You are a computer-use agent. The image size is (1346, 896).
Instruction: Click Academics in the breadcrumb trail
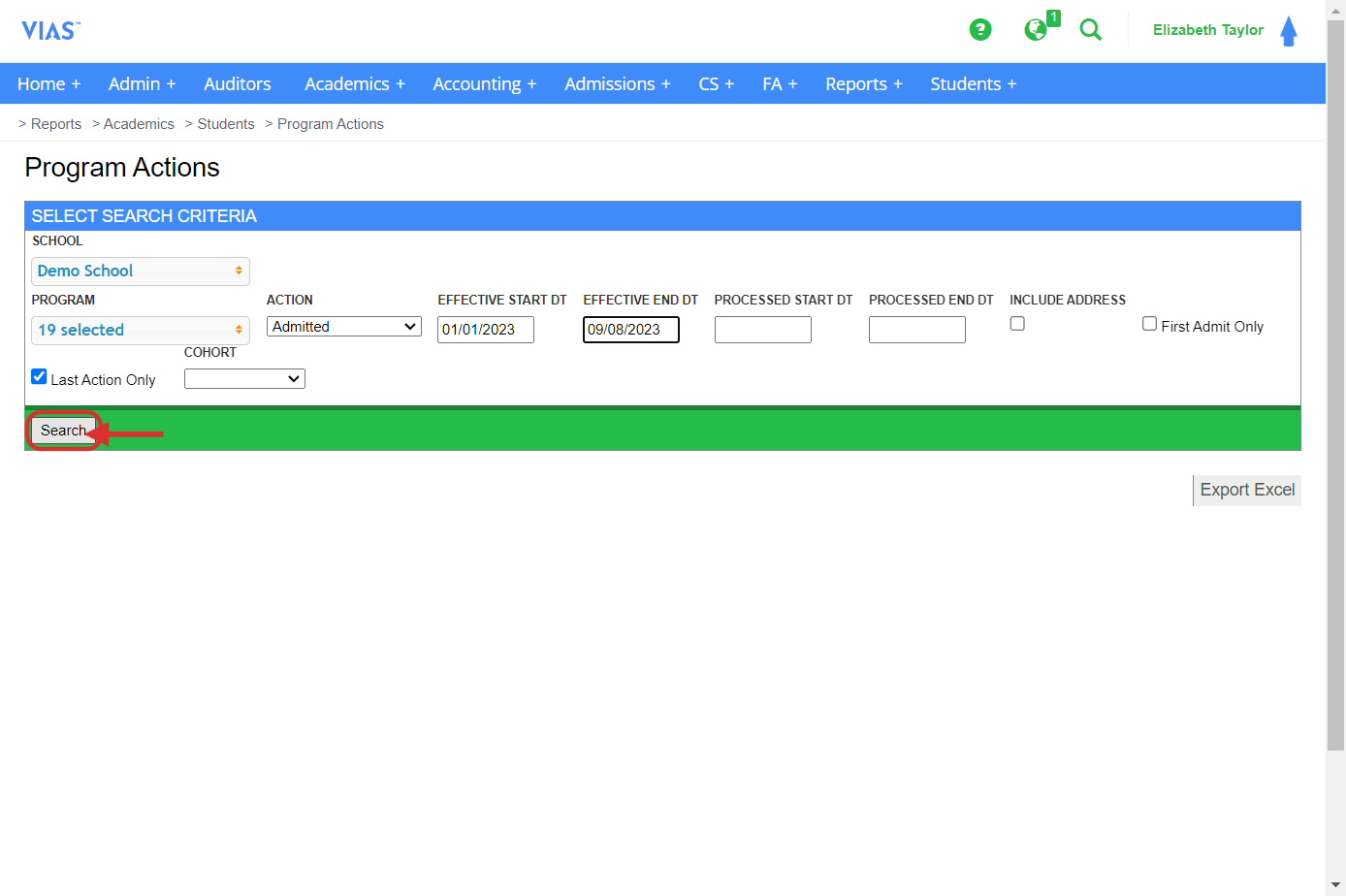coord(139,123)
